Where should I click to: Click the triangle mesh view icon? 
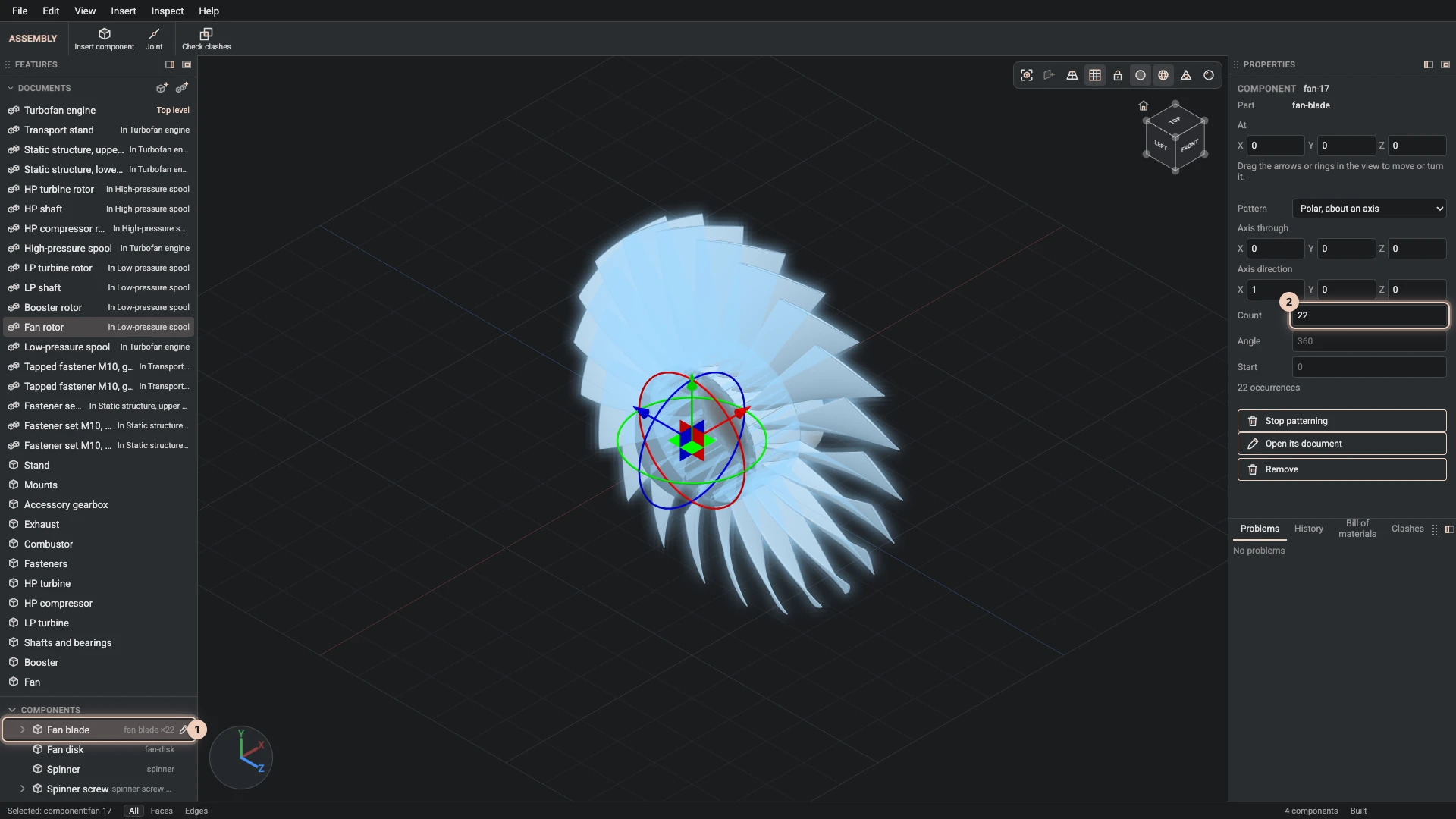pyautogui.click(x=1186, y=75)
